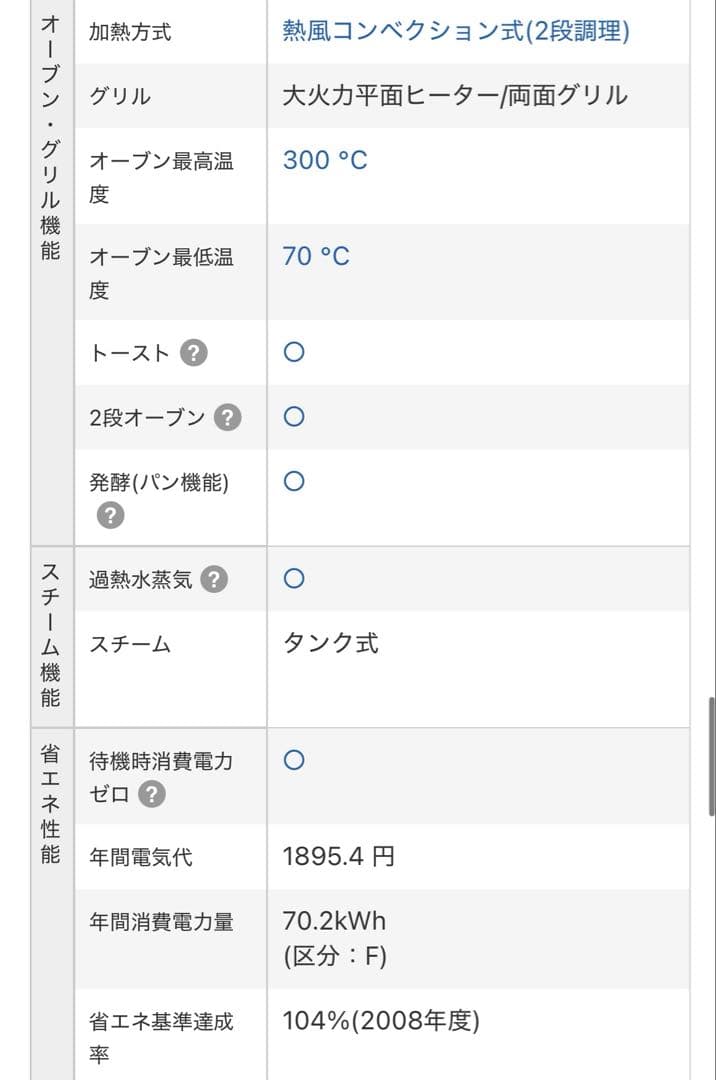Open the 熱風コンベクション式(2段調理) link
Screen dimensions: 716x1080
tap(456, 32)
